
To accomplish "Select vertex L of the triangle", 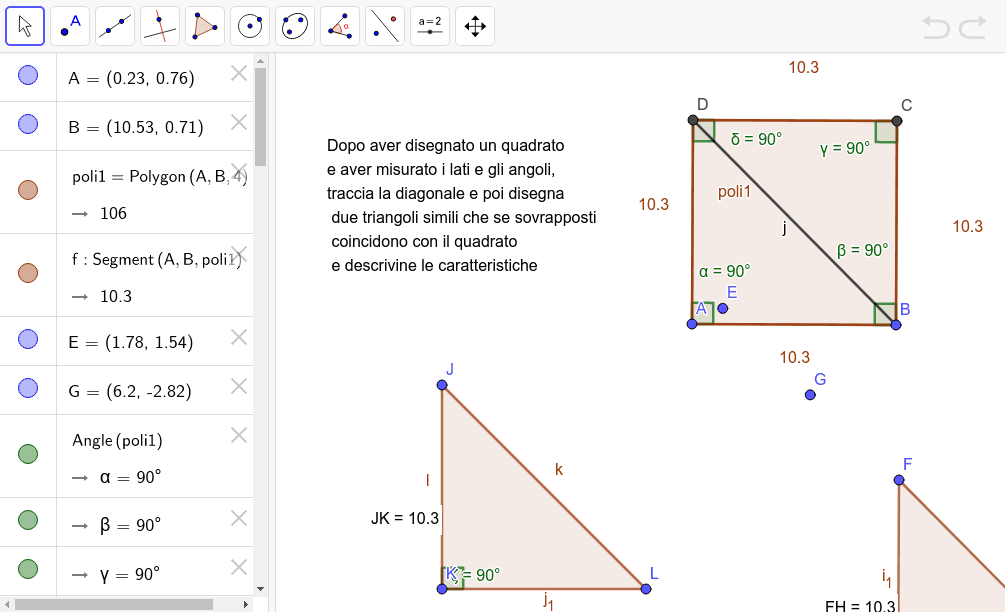I will pyautogui.click(x=646, y=589).
